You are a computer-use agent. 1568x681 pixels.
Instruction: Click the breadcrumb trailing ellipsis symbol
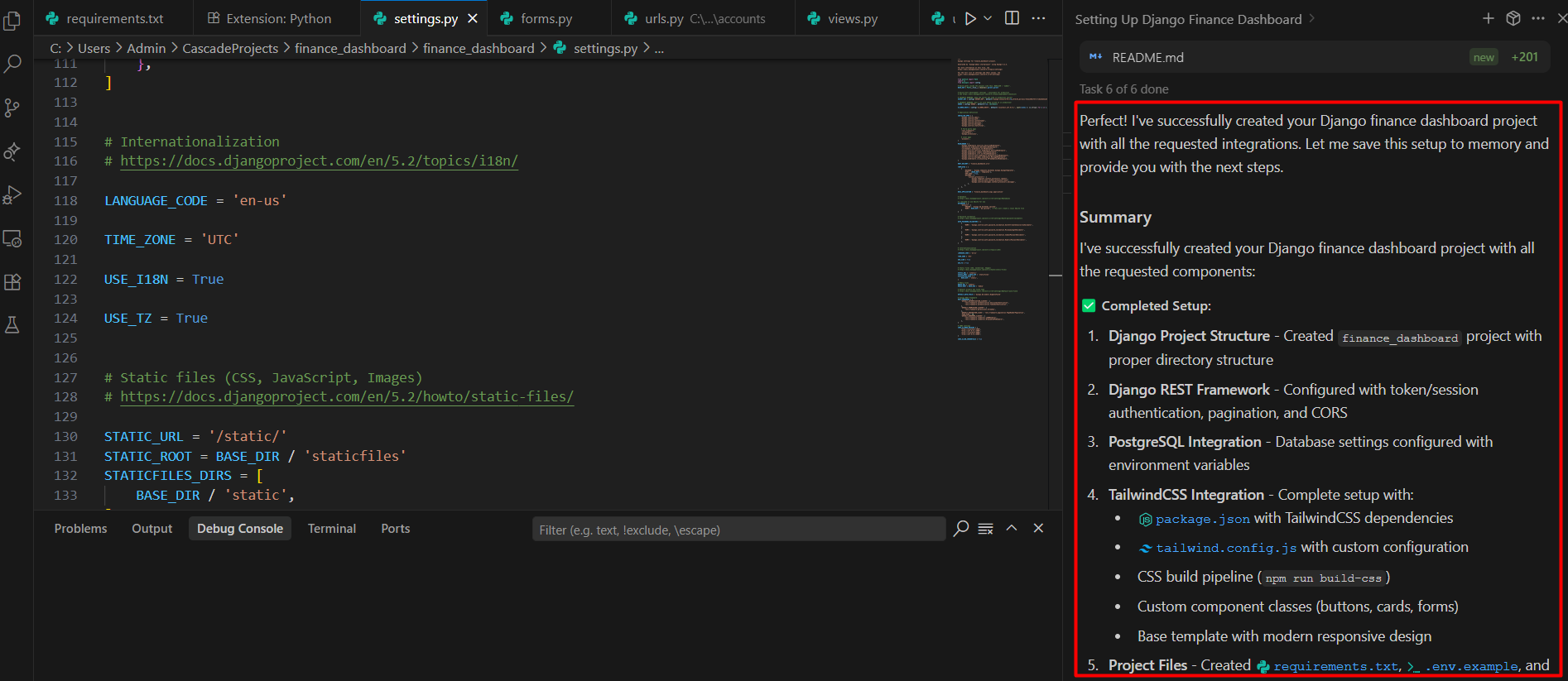coord(659,49)
